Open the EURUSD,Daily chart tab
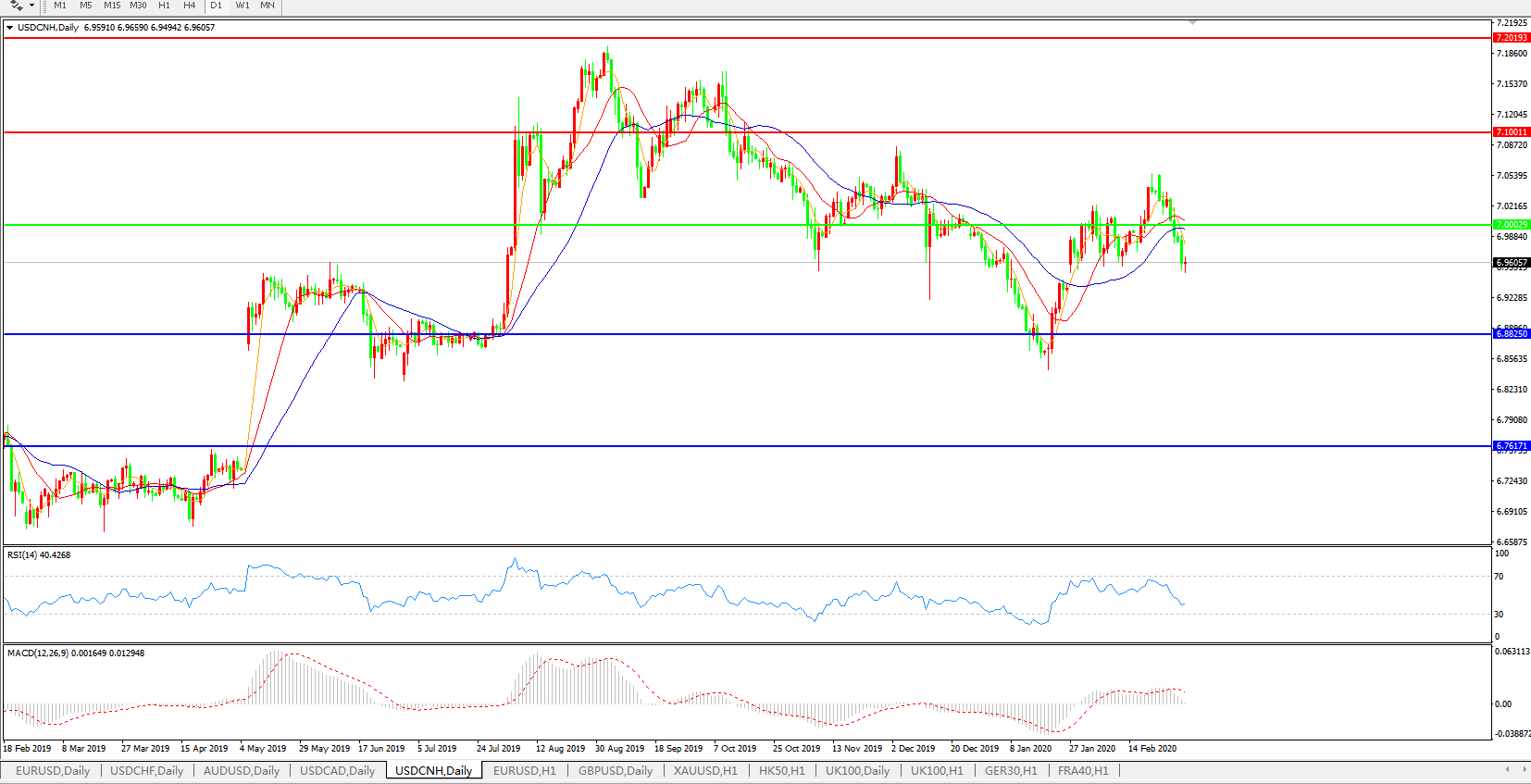This screenshot has width=1531, height=784. coord(53,770)
